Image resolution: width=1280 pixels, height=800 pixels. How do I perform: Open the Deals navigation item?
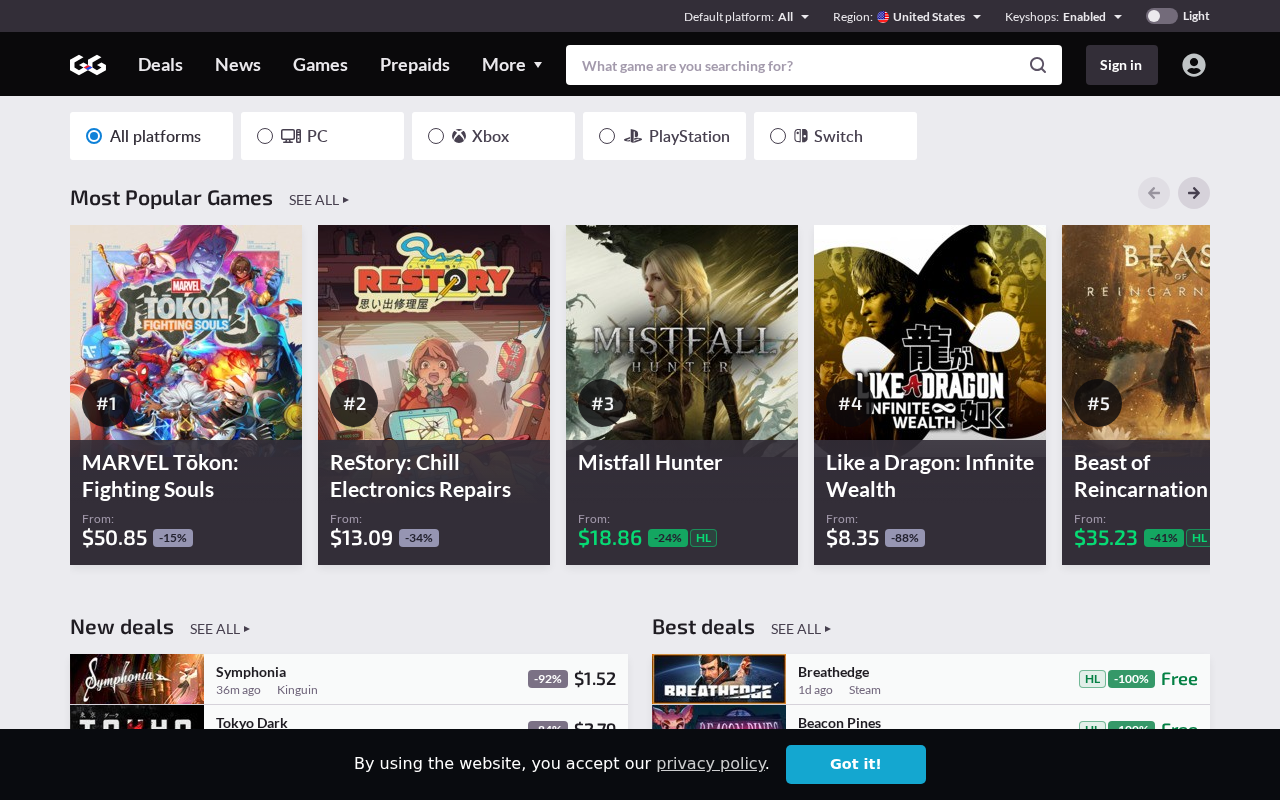[160, 65]
